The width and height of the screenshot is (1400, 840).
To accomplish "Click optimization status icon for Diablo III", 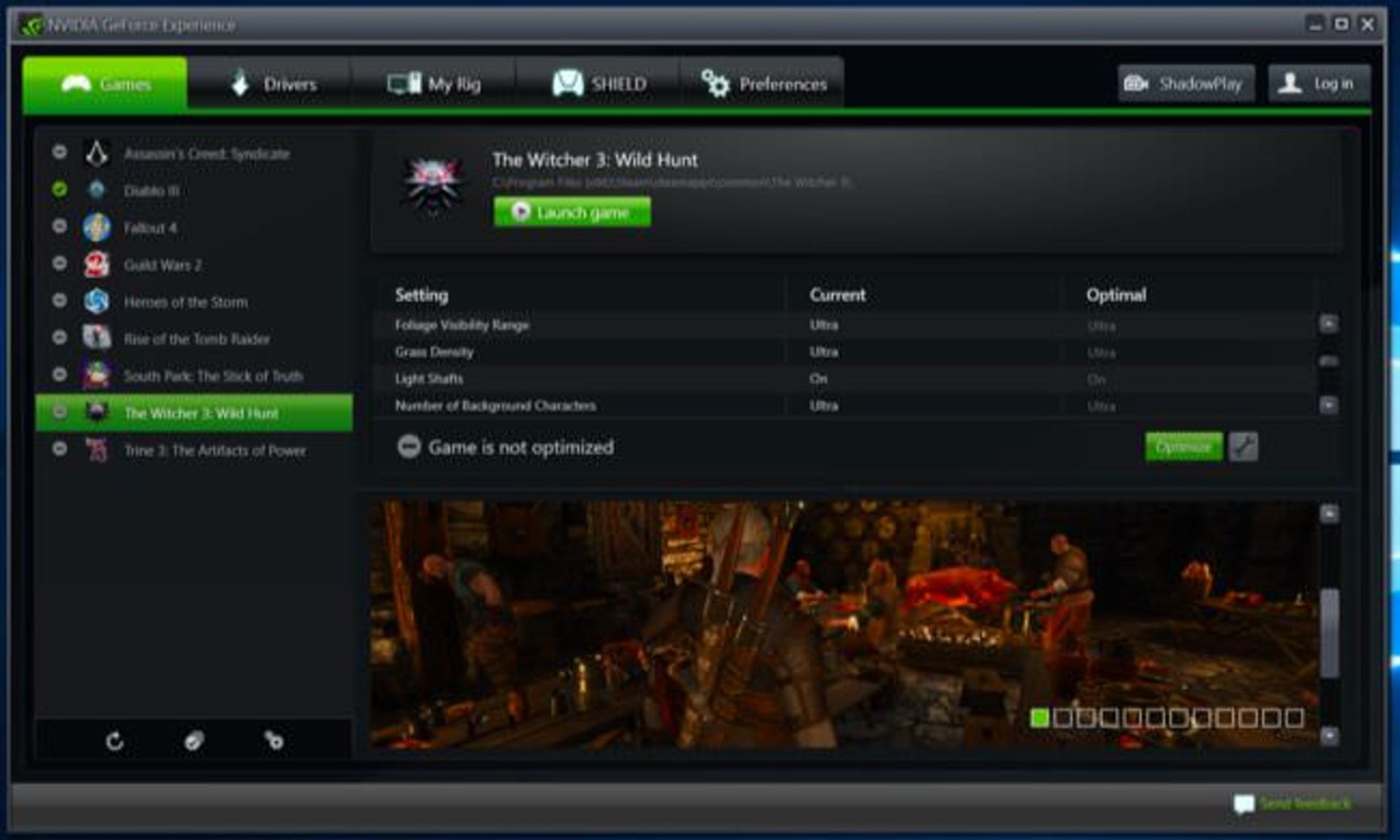I will pyautogui.click(x=60, y=190).
